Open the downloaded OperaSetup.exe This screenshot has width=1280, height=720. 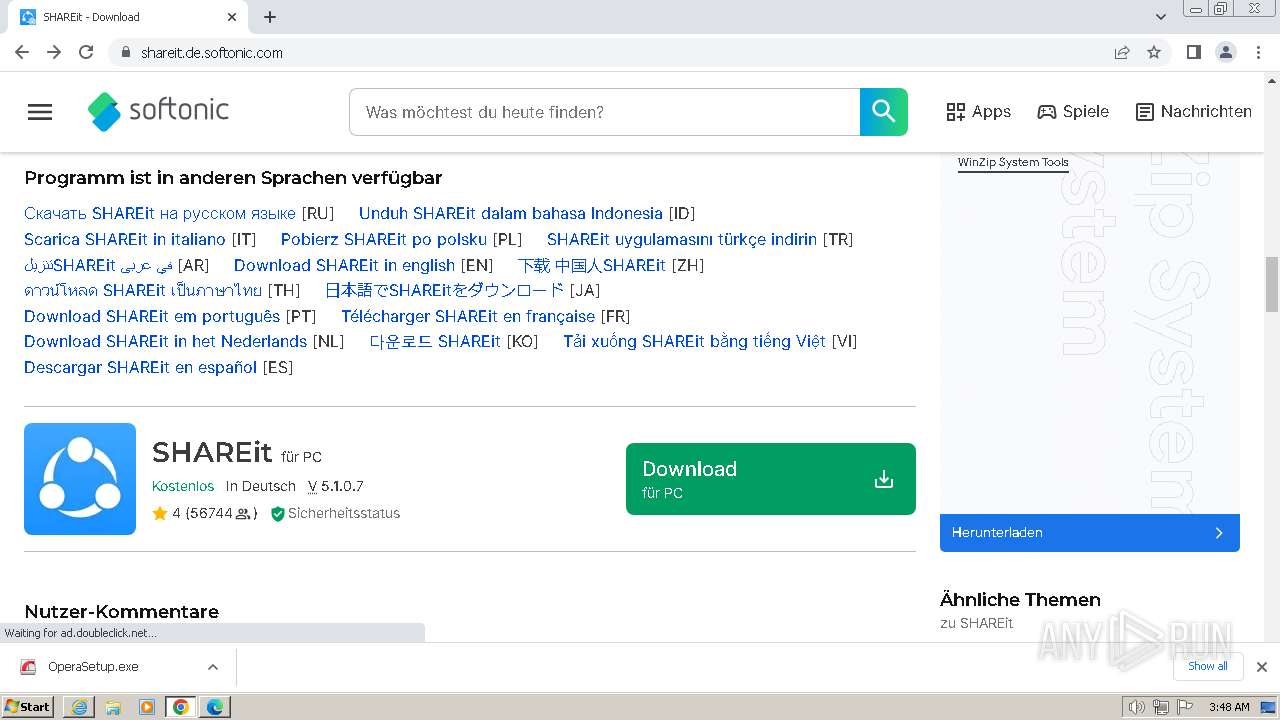(x=93, y=667)
